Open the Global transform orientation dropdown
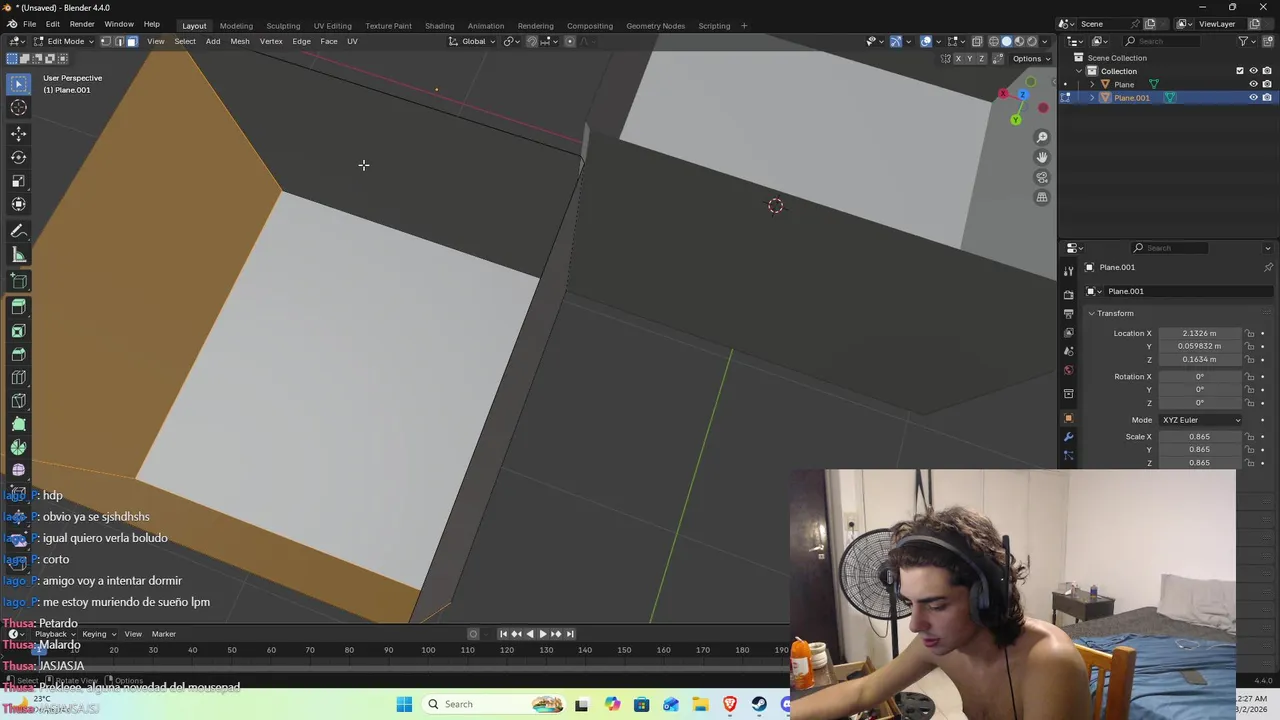Viewport: 1280px width, 720px height. (x=472, y=41)
